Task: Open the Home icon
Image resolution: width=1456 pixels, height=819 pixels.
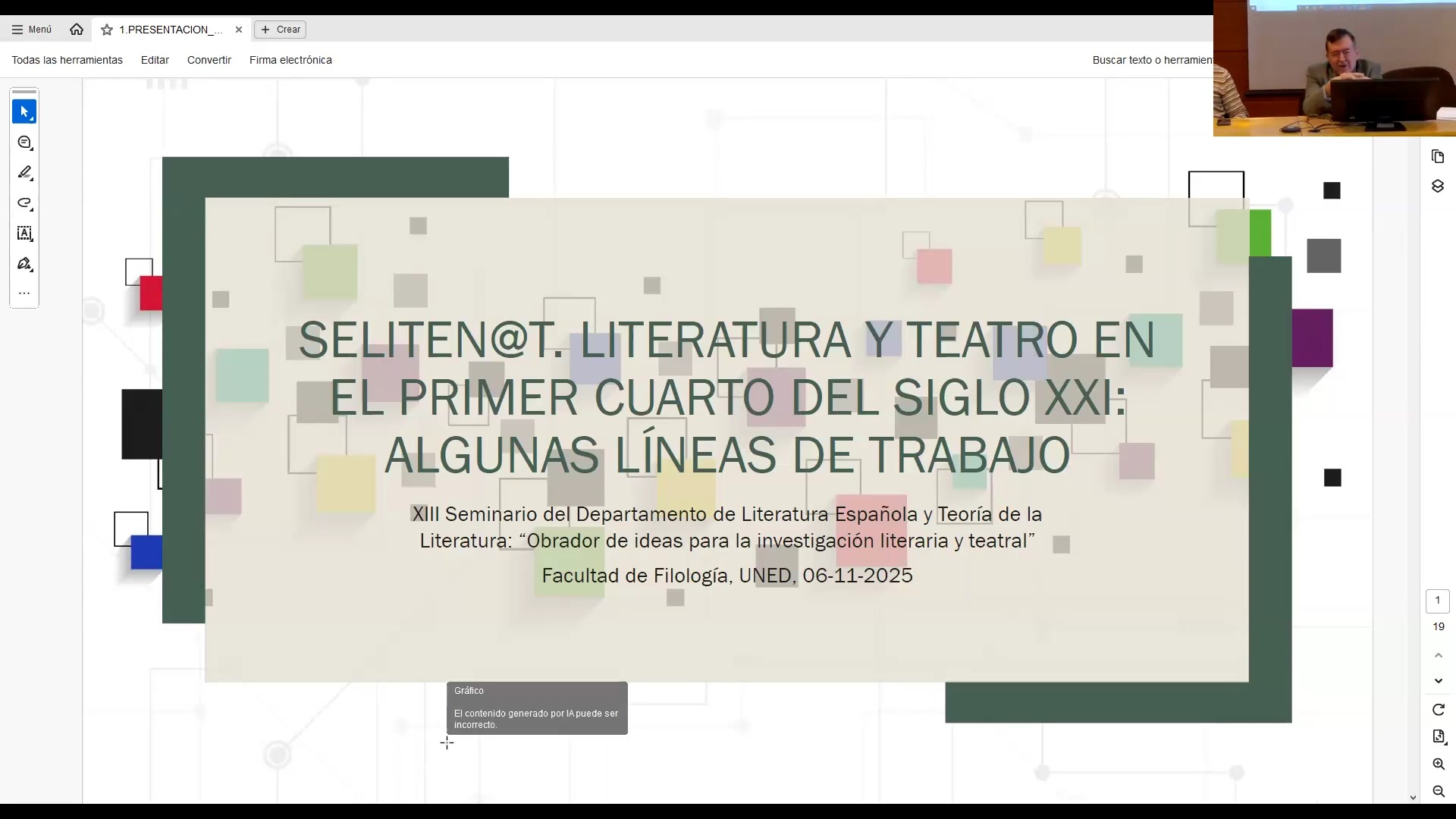Action: tap(77, 30)
